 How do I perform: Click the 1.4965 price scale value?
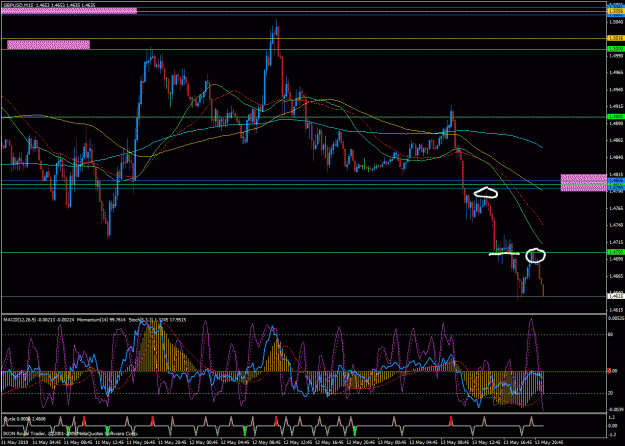(616, 73)
